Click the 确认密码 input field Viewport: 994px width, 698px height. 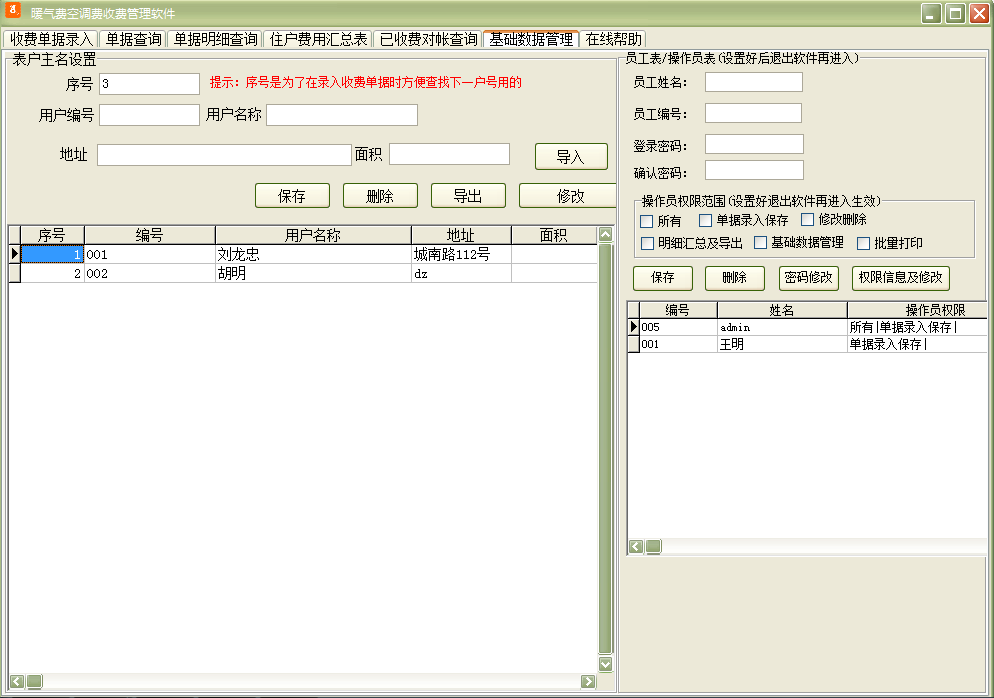(754, 170)
